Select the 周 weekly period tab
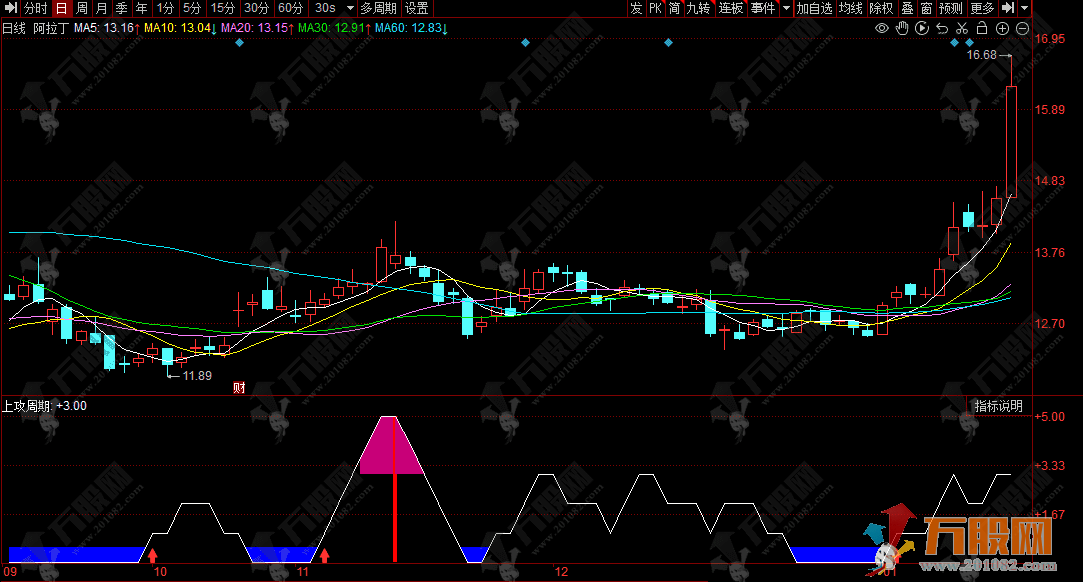This screenshot has height=582, width=1083. (x=82, y=8)
